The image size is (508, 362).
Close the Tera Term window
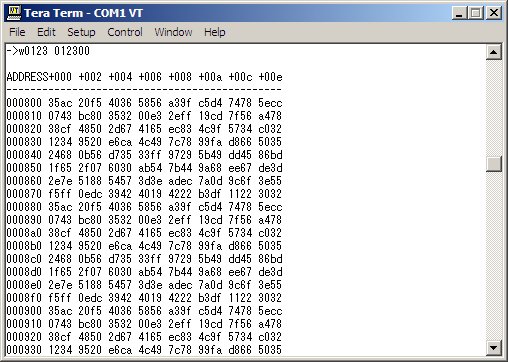click(x=494, y=13)
